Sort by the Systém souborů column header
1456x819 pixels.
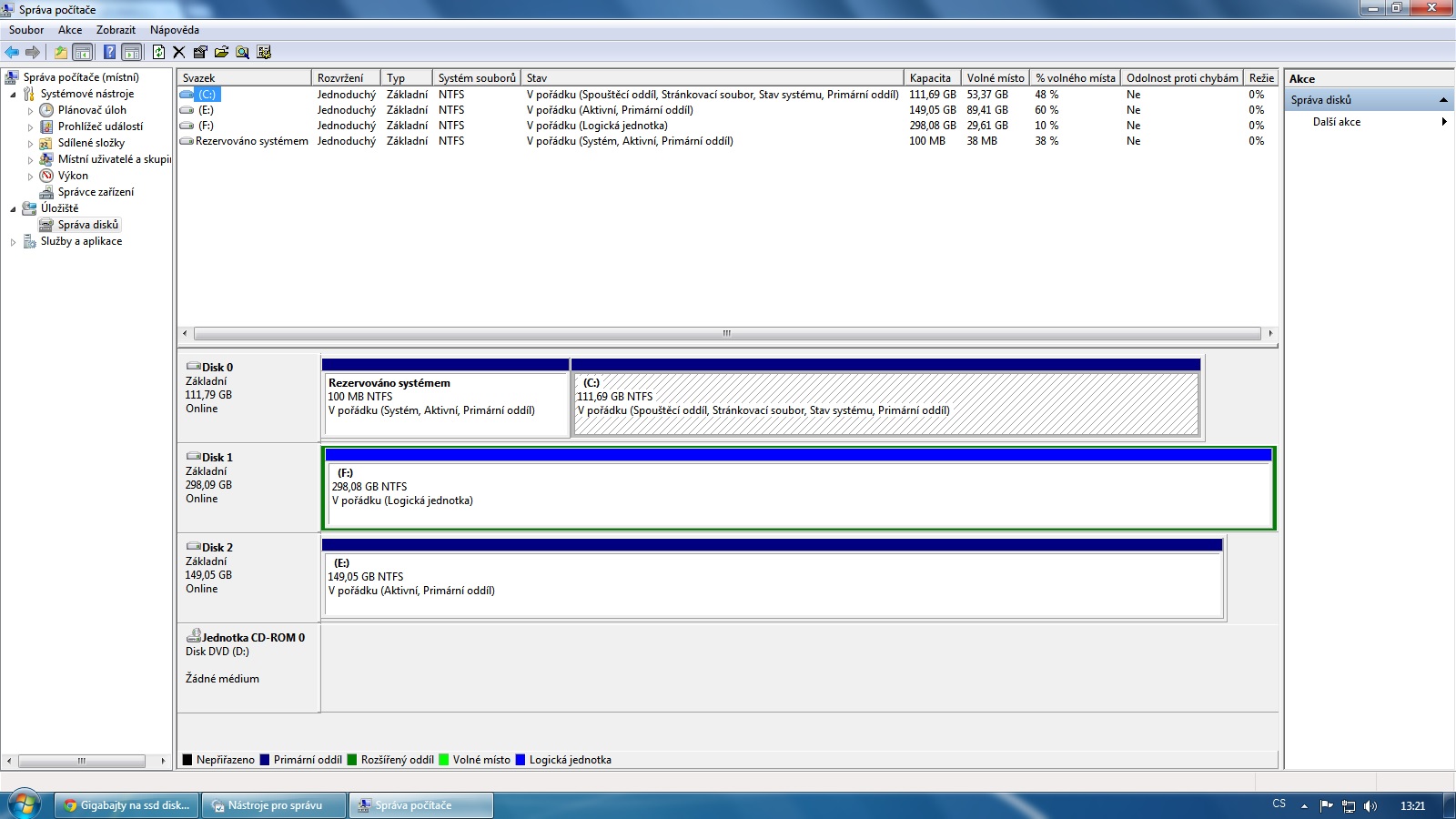[x=477, y=78]
